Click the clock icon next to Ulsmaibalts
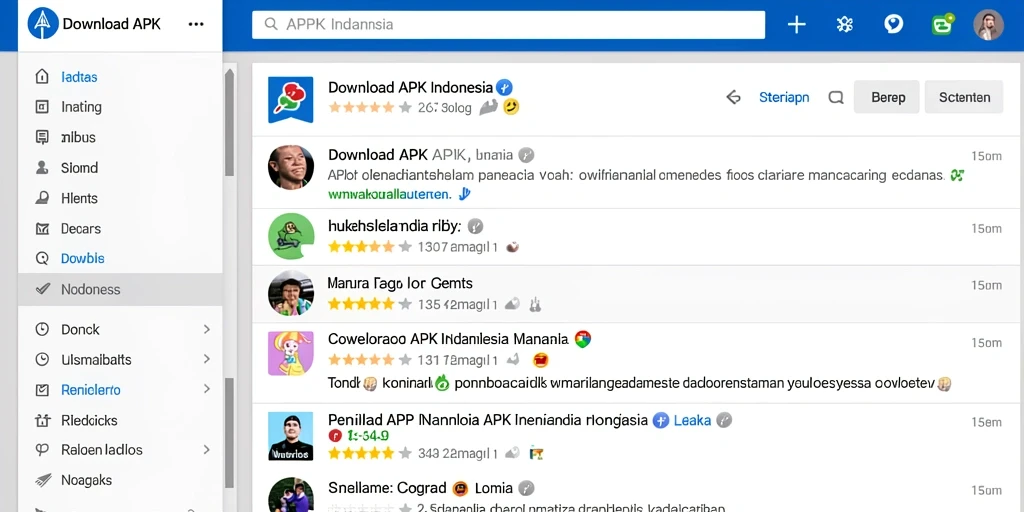 click(x=42, y=359)
